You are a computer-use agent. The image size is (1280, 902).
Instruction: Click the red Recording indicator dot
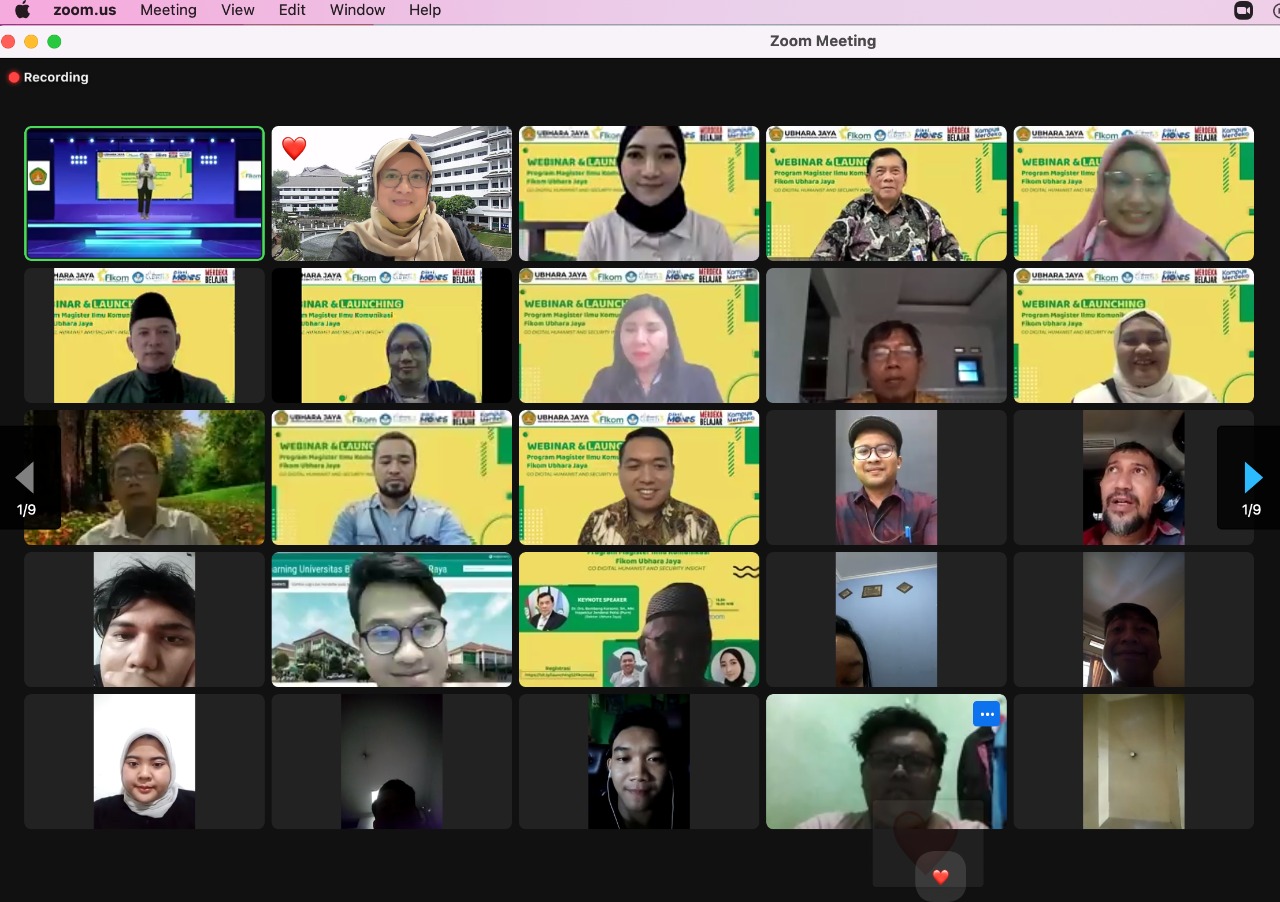point(12,76)
